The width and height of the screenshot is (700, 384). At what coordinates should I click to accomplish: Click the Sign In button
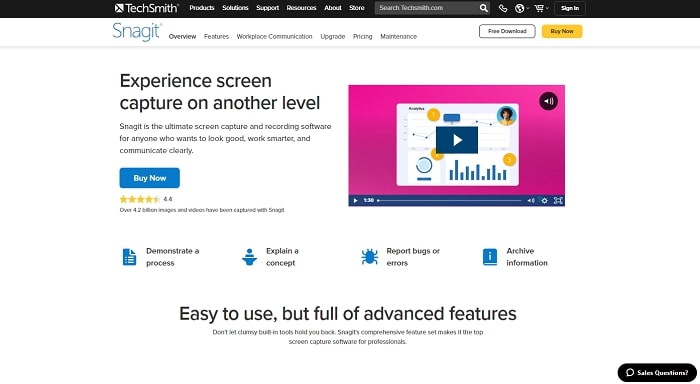coord(570,8)
